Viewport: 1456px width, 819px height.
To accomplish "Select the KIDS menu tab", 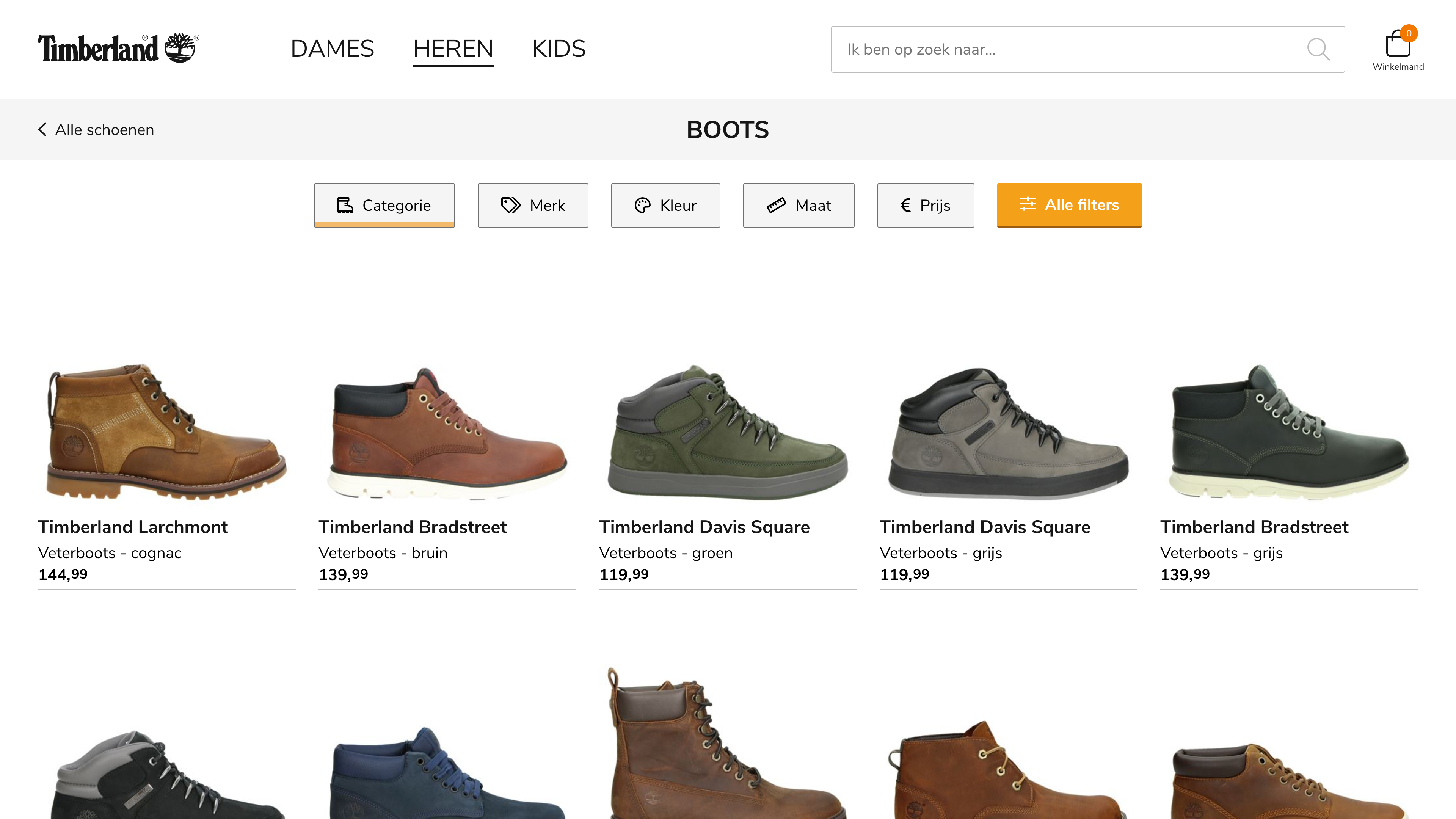I will click(559, 49).
